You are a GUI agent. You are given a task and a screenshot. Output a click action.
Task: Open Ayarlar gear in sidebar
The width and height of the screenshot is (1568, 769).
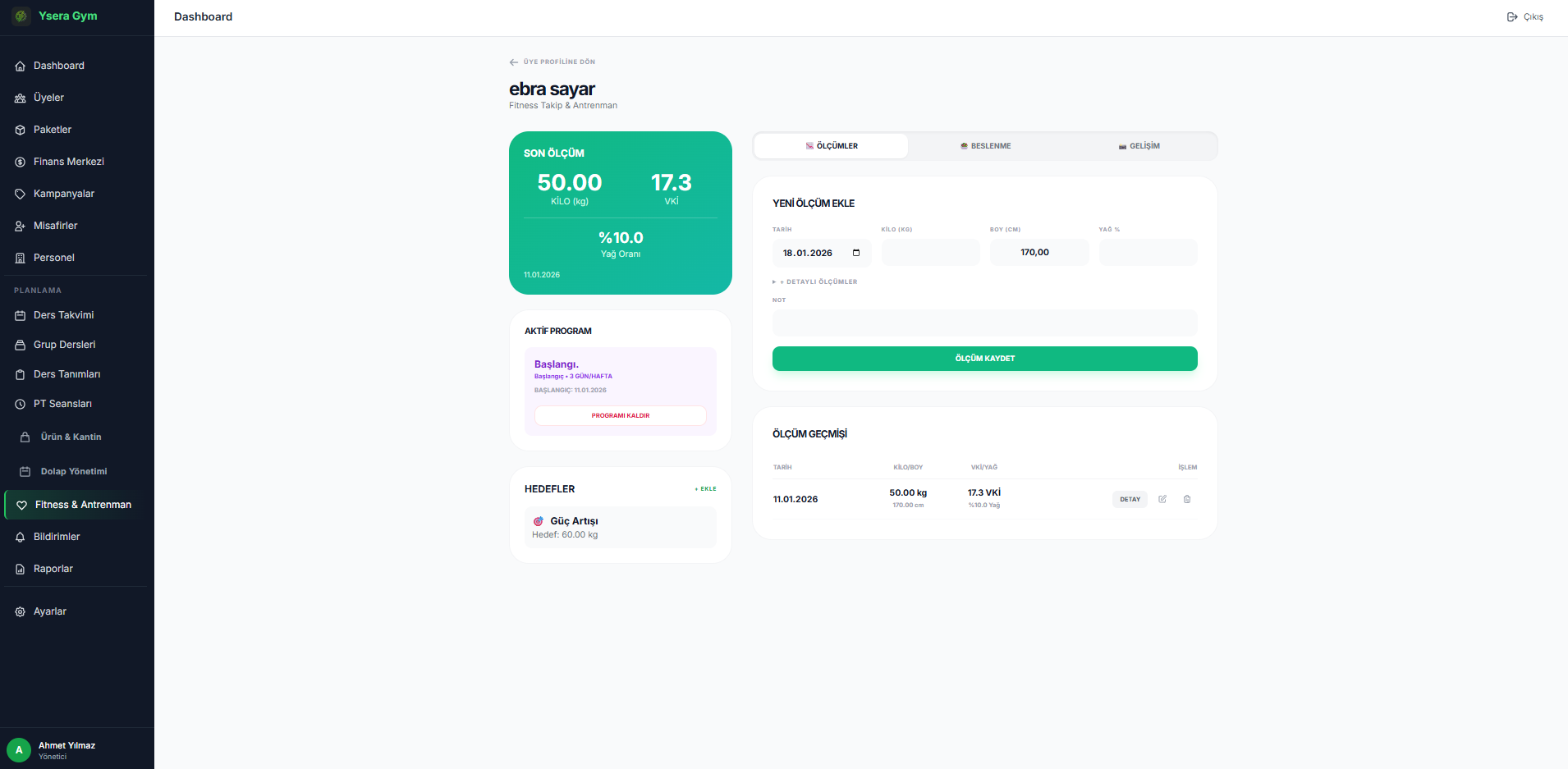tap(21, 611)
